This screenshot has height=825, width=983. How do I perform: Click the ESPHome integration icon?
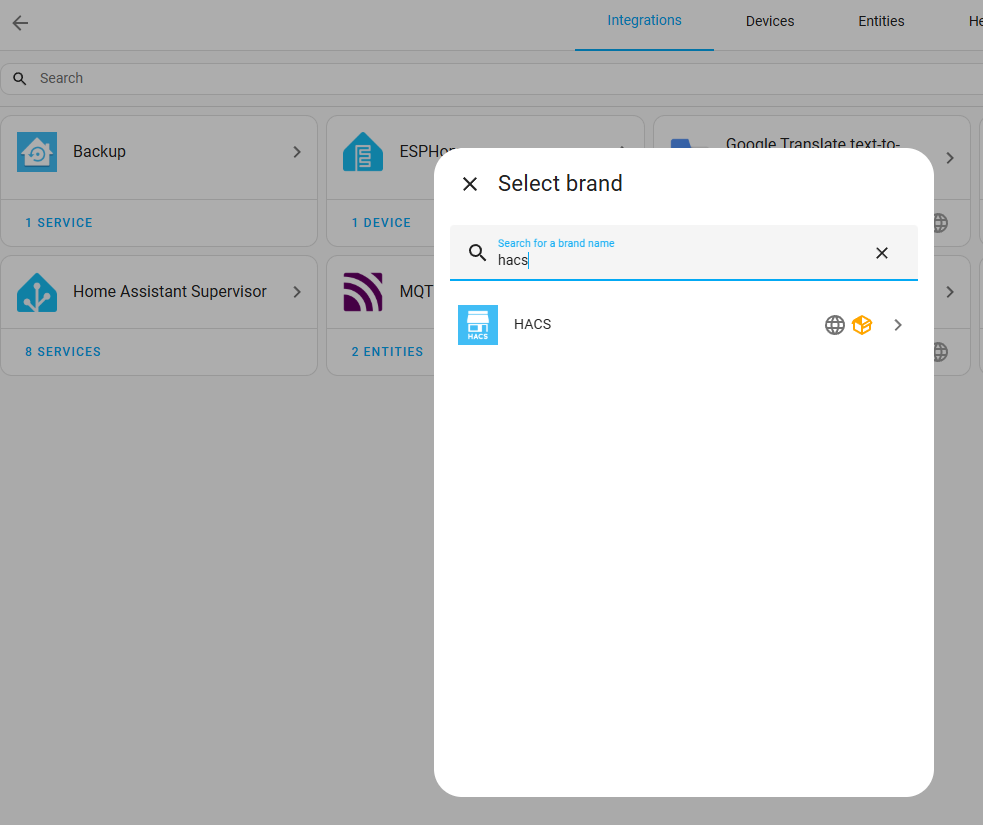pyautogui.click(x=363, y=152)
